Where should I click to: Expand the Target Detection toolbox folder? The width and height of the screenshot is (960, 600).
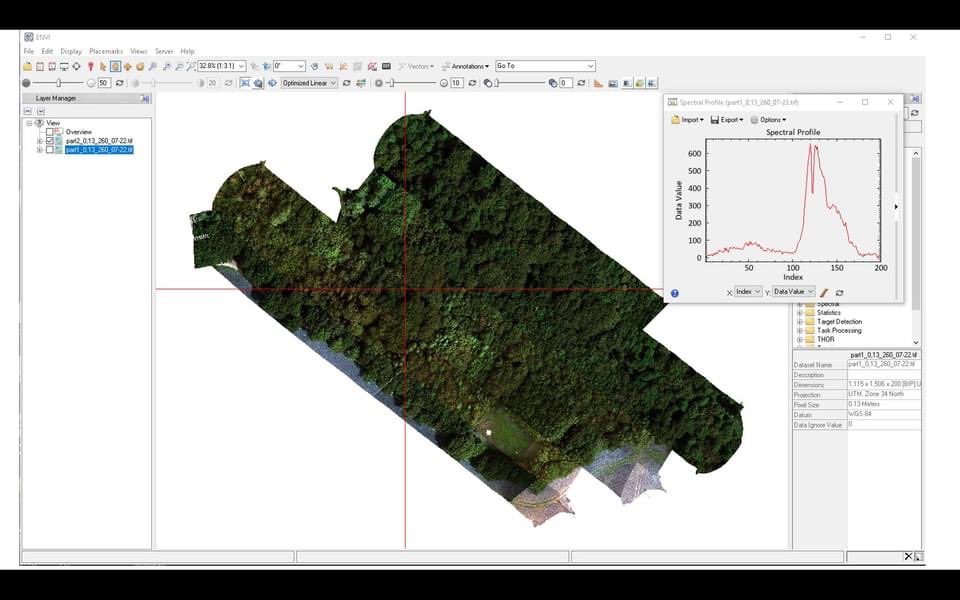point(800,321)
